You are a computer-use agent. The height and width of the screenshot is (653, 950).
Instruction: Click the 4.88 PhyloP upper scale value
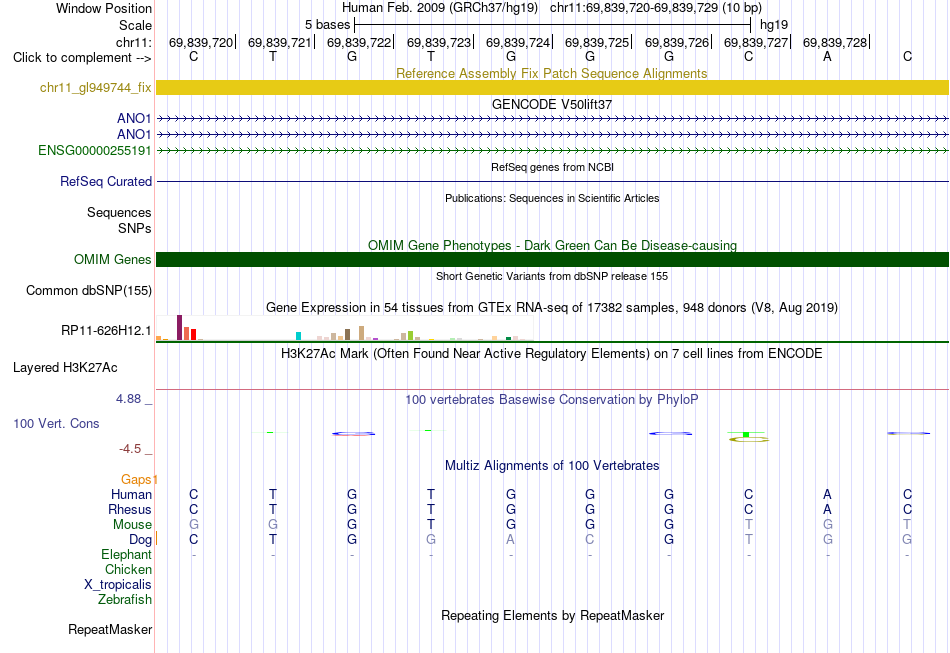128,399
